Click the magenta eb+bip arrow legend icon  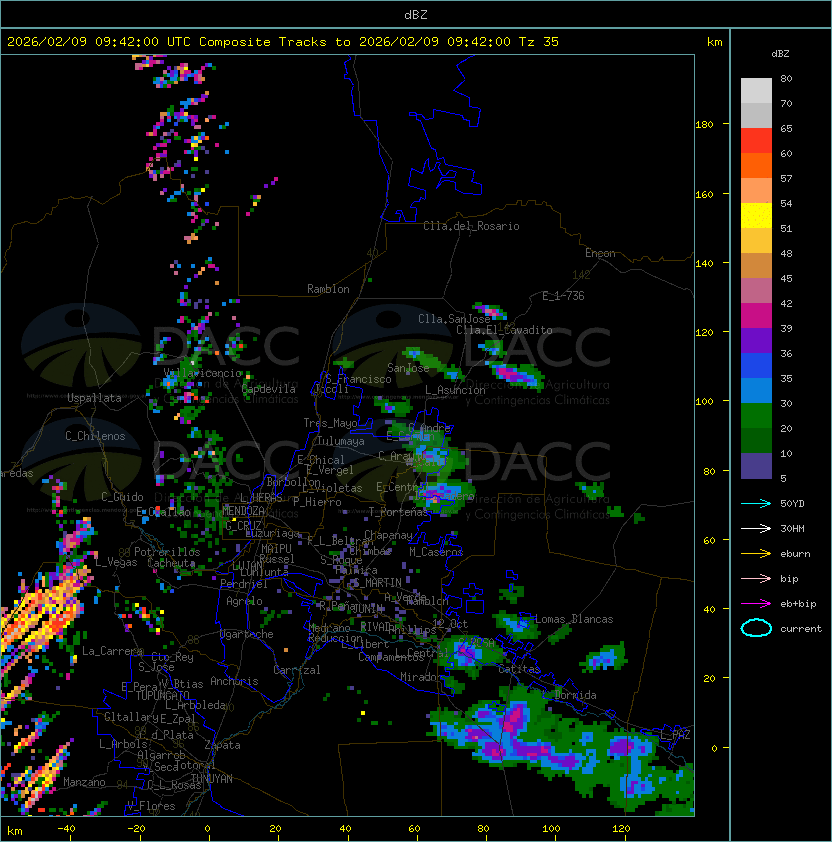[756, 604]
